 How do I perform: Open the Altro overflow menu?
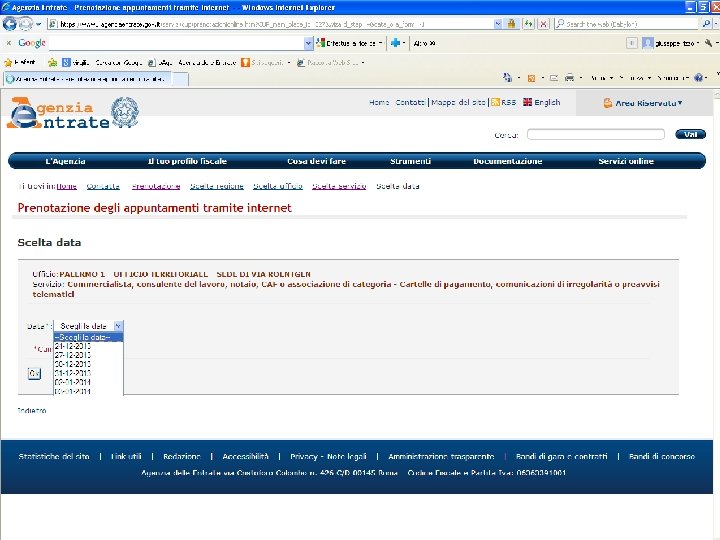click(424, 43)
